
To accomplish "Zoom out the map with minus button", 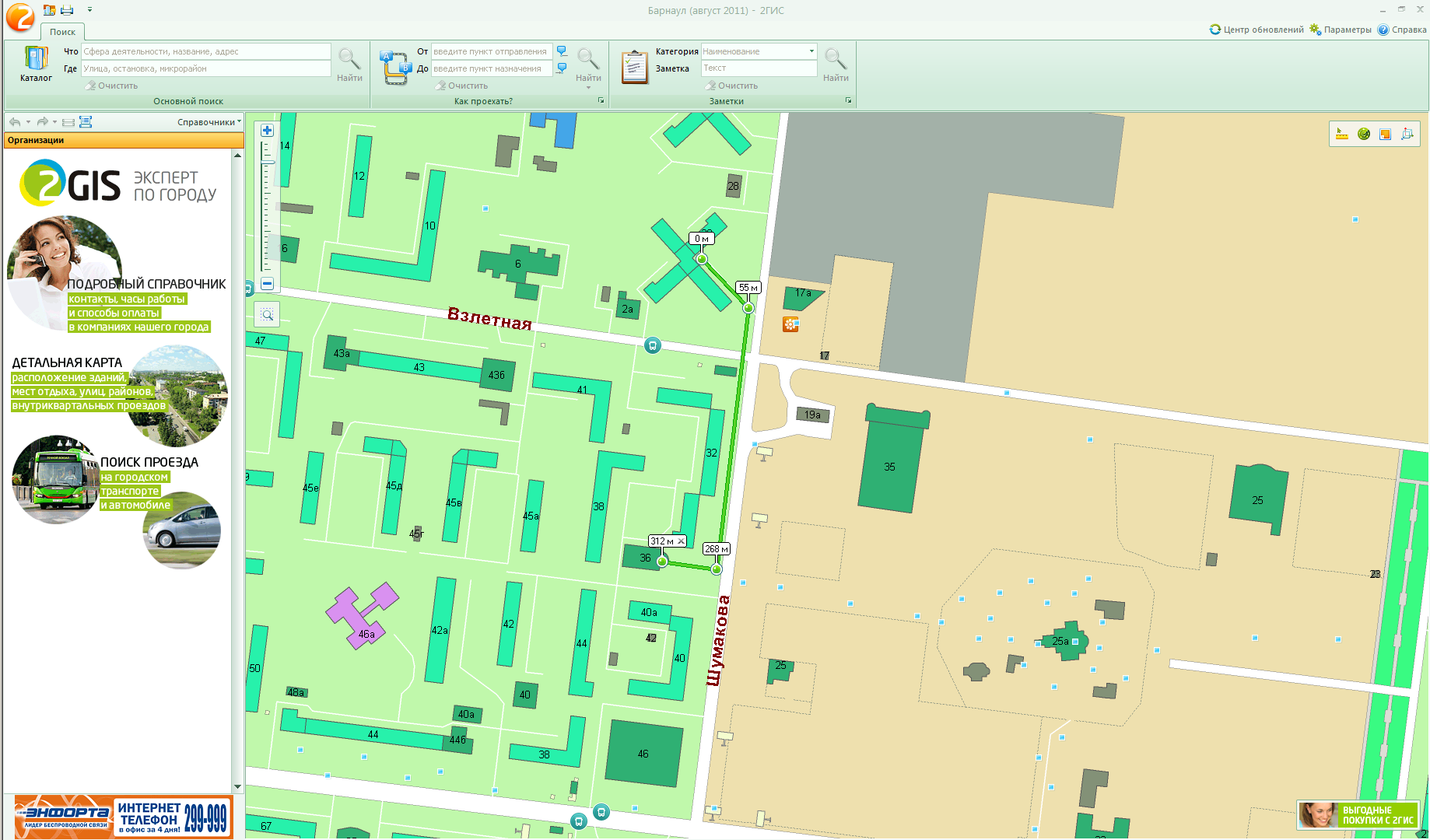I will pyautogui.click(x=267, y=284).
